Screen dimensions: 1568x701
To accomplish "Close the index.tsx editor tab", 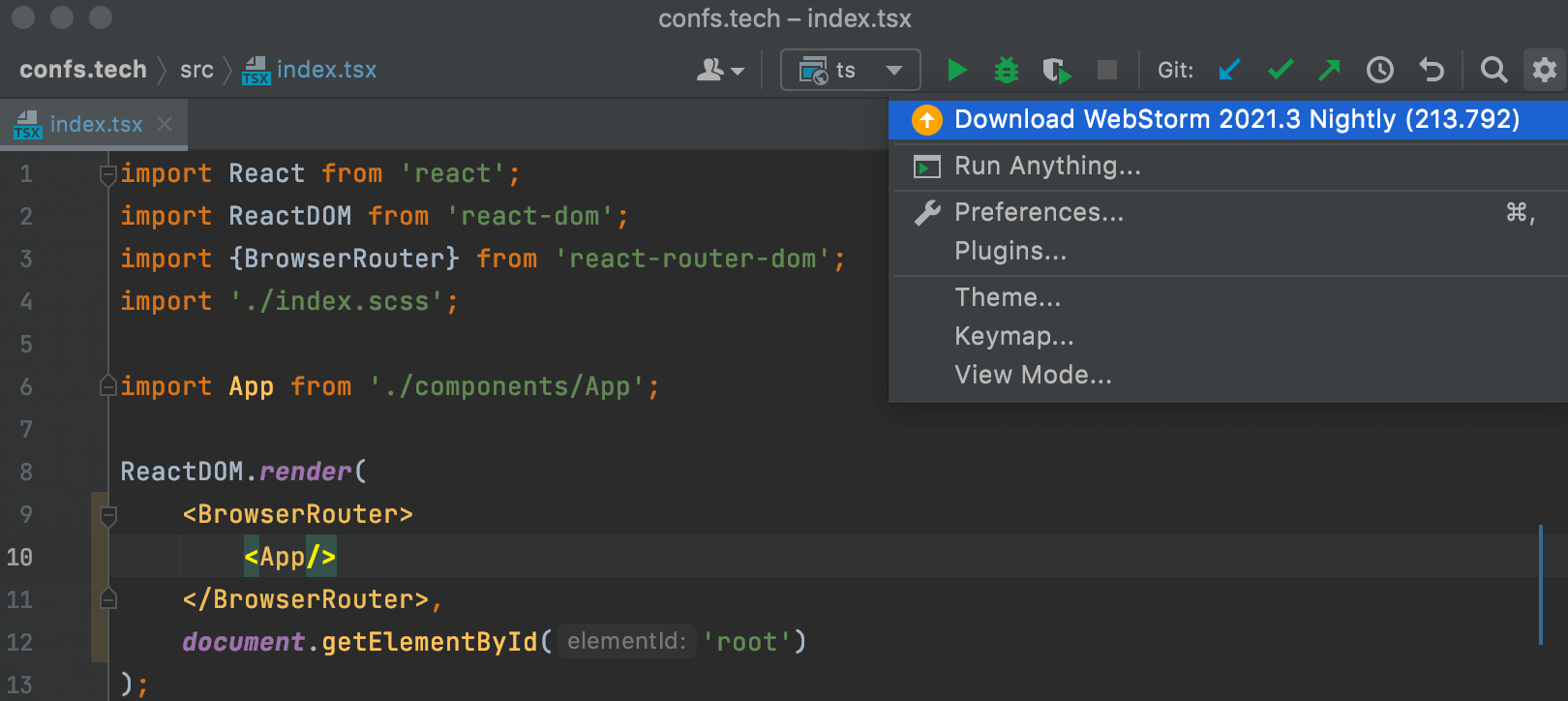I will [x=165, y=124].
